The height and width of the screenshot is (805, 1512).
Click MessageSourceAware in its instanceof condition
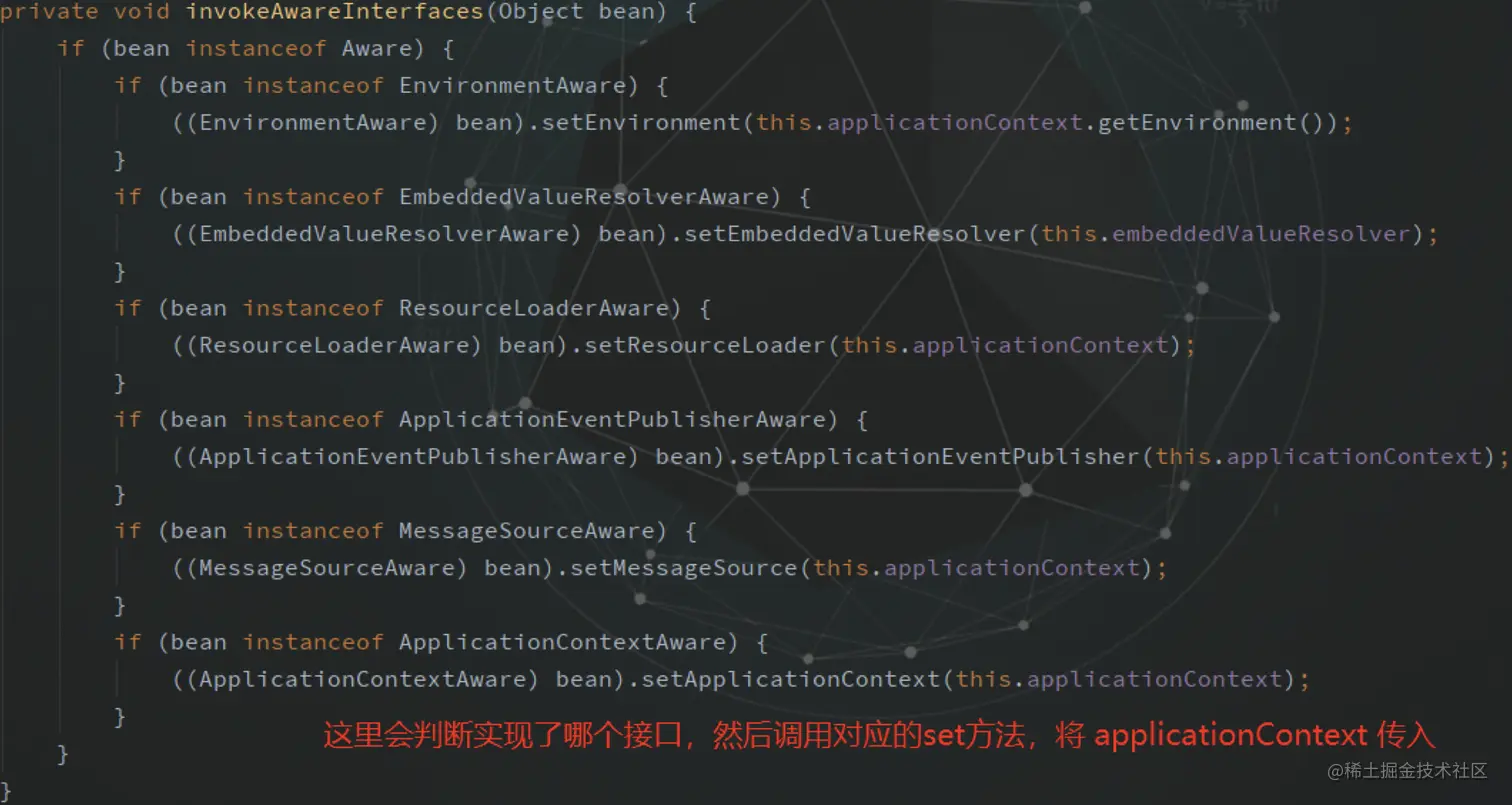point(527,530)
